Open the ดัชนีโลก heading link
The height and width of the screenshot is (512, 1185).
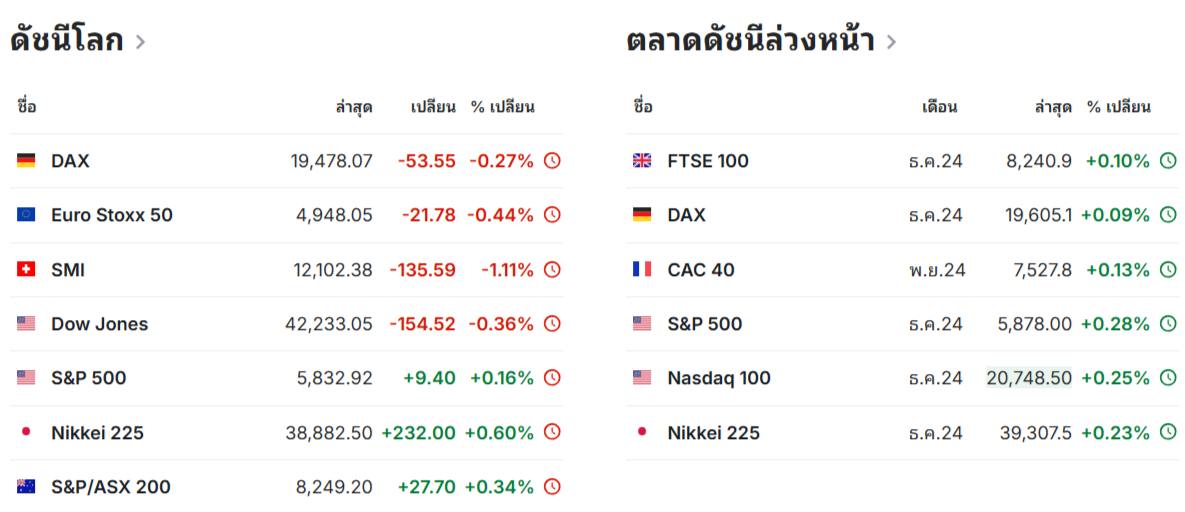(x=67, y=41)
